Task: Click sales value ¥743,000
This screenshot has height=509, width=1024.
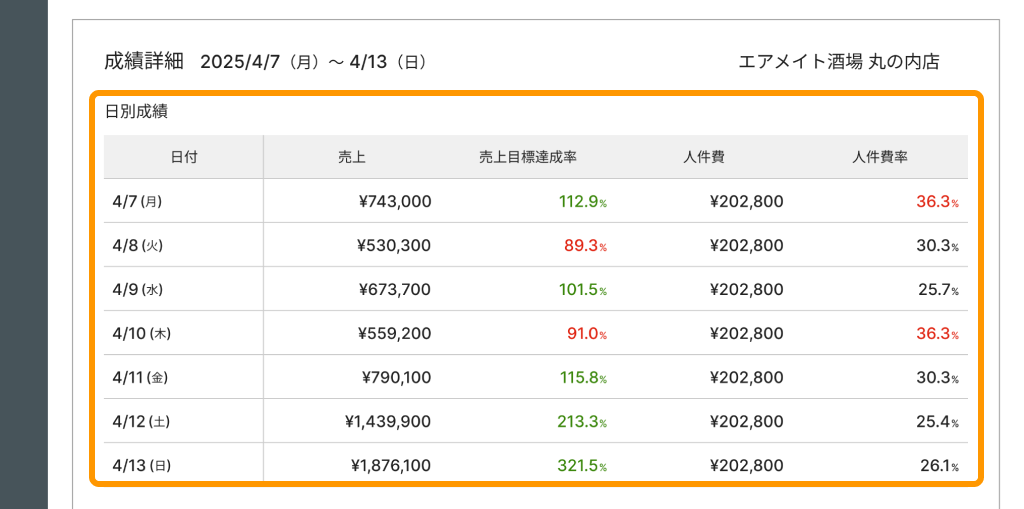Action: 395,201
